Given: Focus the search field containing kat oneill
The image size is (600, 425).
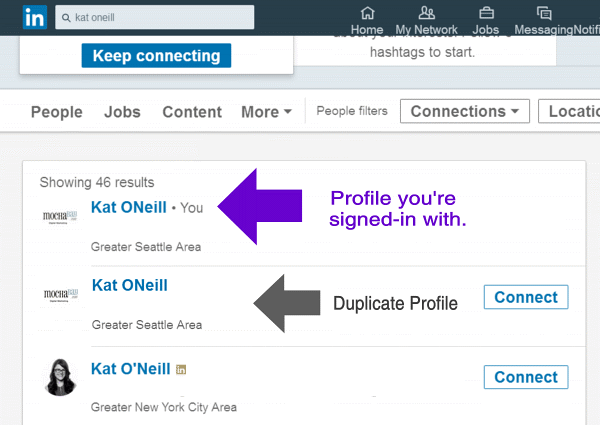Looking at the screenshot, I should [x=170, y=18].
